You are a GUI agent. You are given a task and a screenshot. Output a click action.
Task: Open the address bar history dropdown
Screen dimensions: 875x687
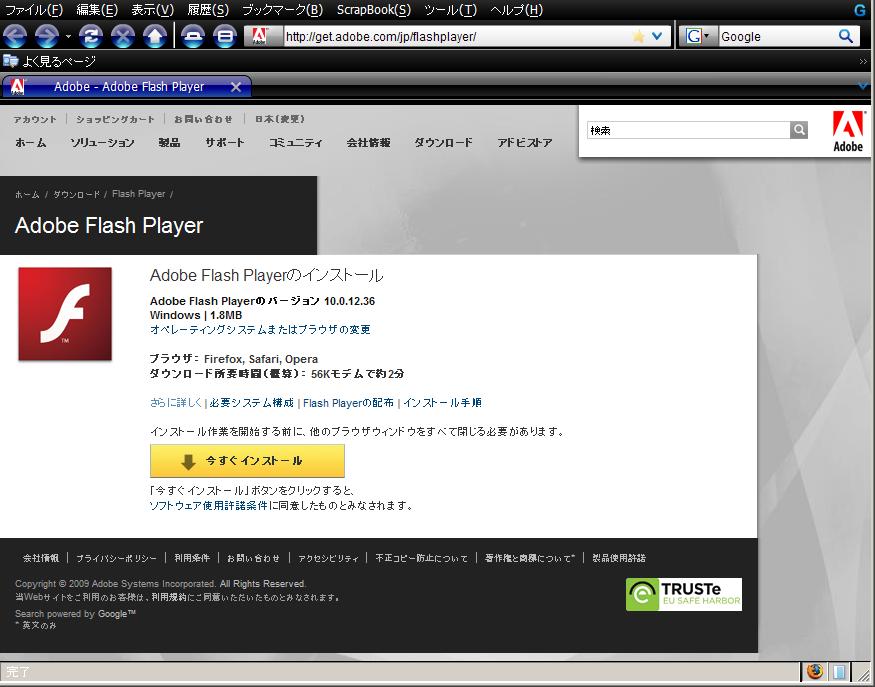tap(657, 36)
